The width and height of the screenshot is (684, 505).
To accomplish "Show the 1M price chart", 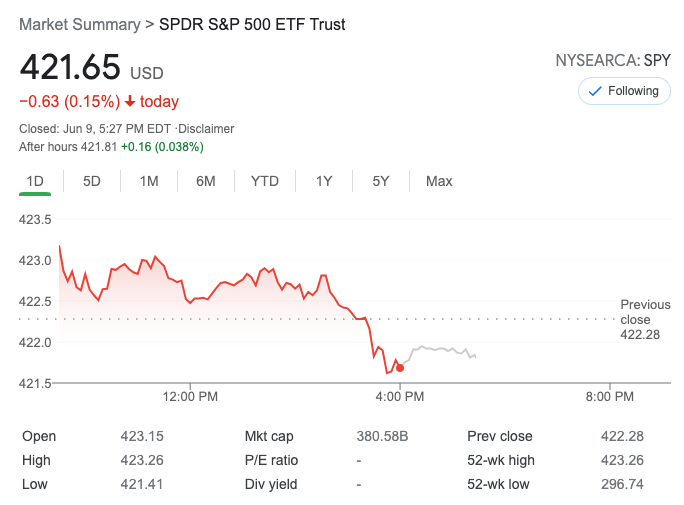I will coord(149,181).
